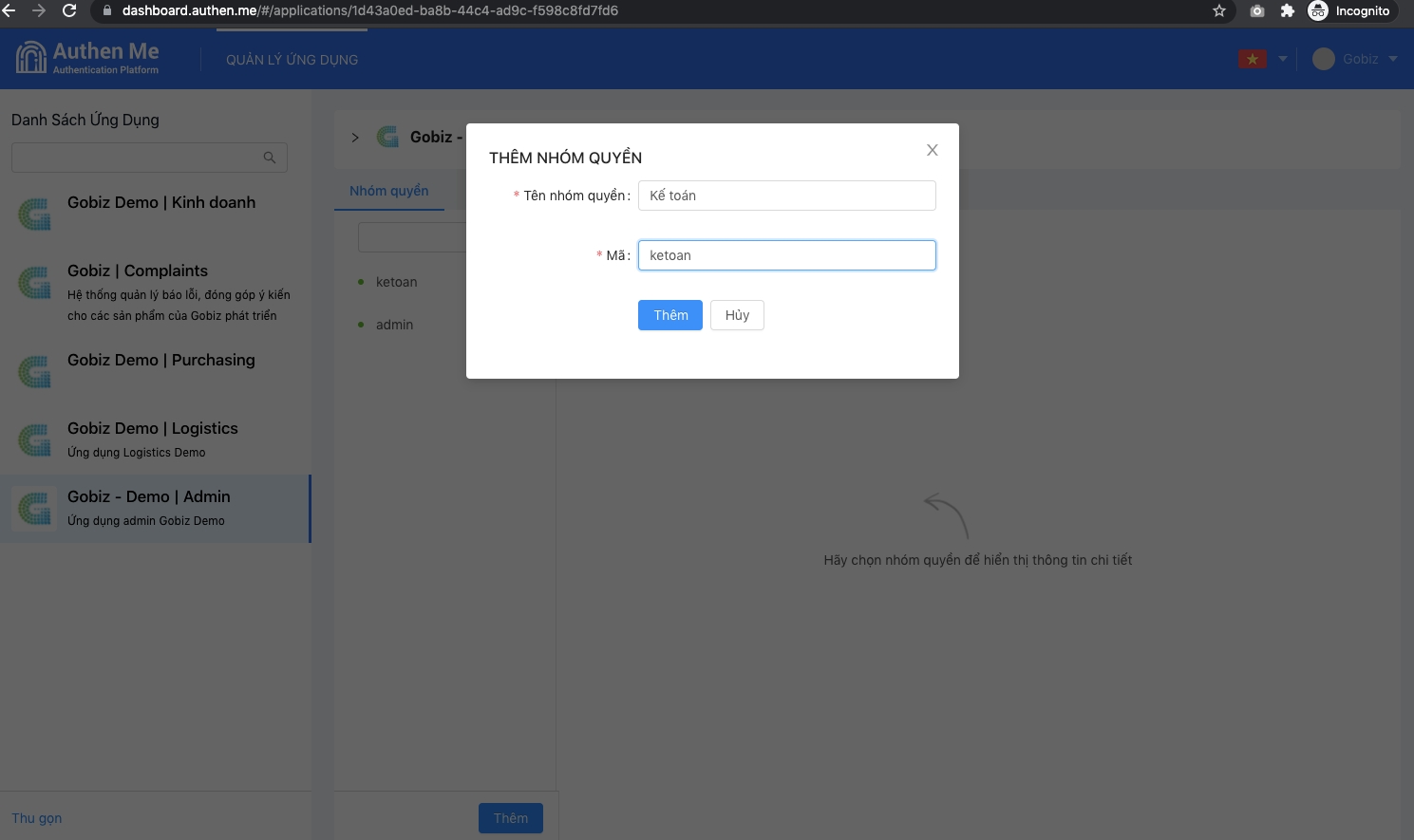Bookmark this page with the star icon
Image resolution: width=1414 pixels, height=840 pixels.
[x=1219, y=10]
